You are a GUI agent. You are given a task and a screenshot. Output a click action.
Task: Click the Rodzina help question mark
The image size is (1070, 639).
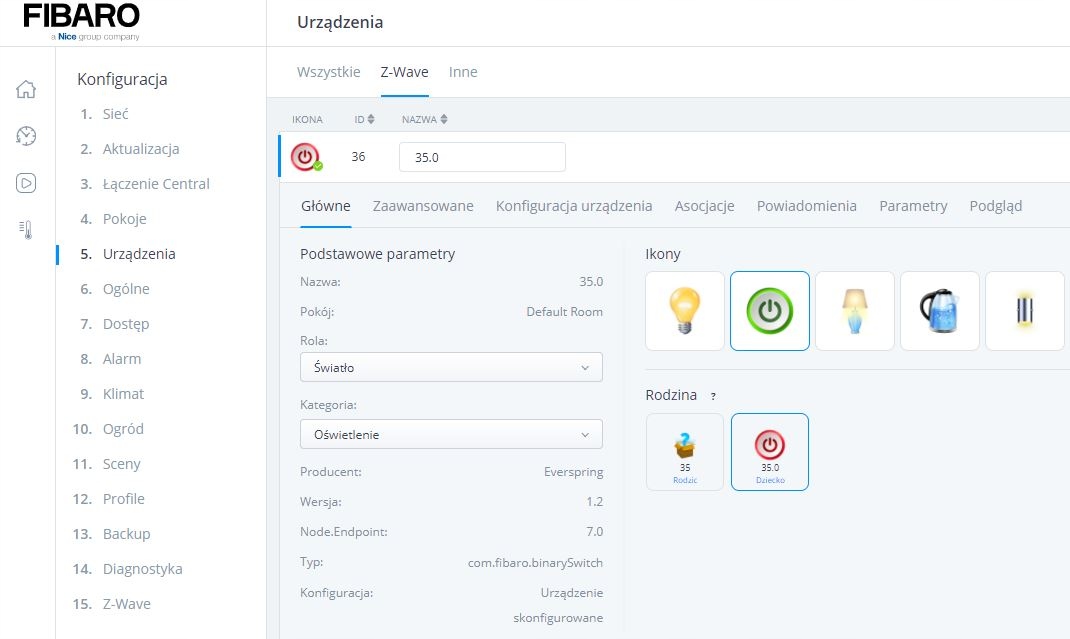(x=713, y=396)
